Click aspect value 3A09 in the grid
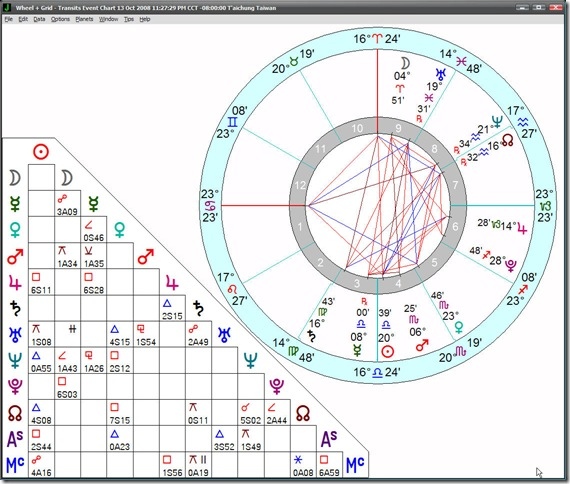 tap(67, 212)
